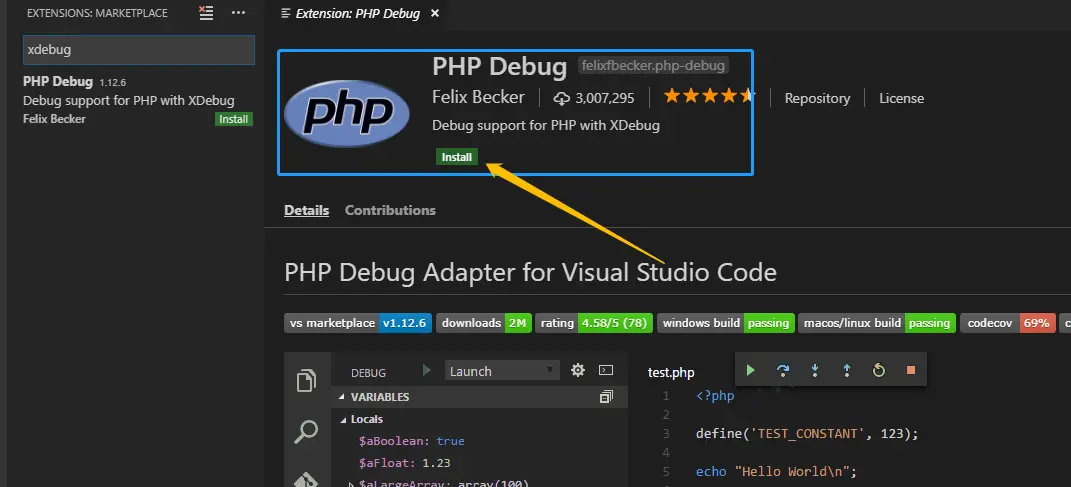Click Explorer files icon in demo image
Image resolution: width=1071 pixels, height=487 pixels.
306,381
